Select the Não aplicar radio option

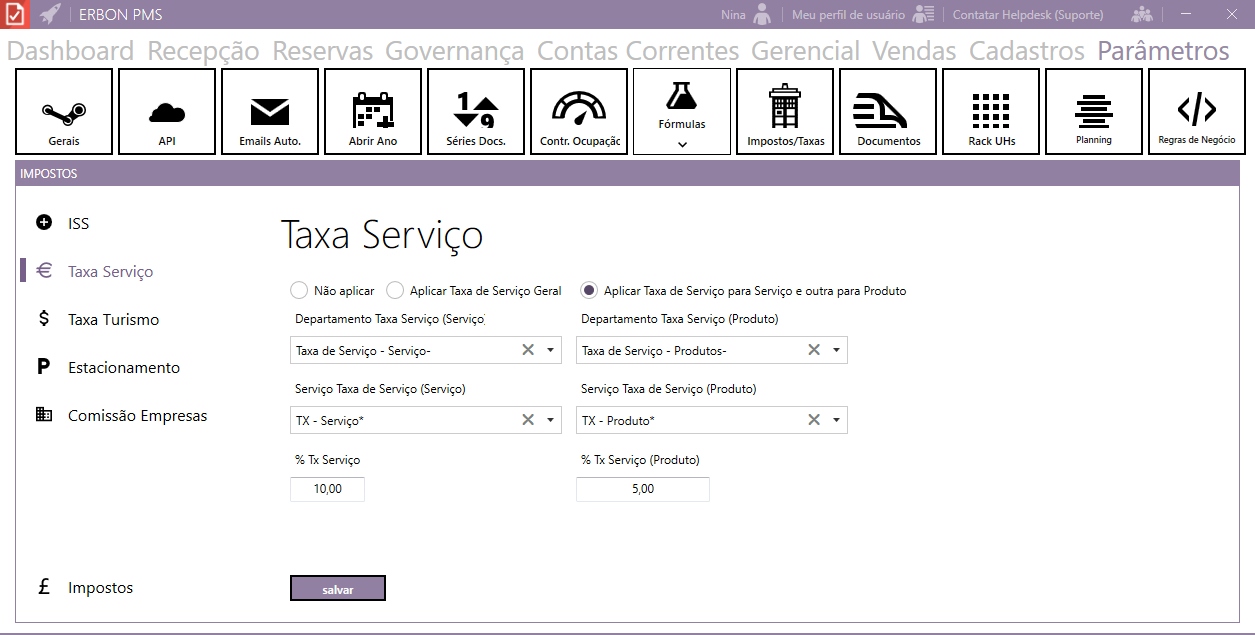pyautogui.click(x=298, y=291)
